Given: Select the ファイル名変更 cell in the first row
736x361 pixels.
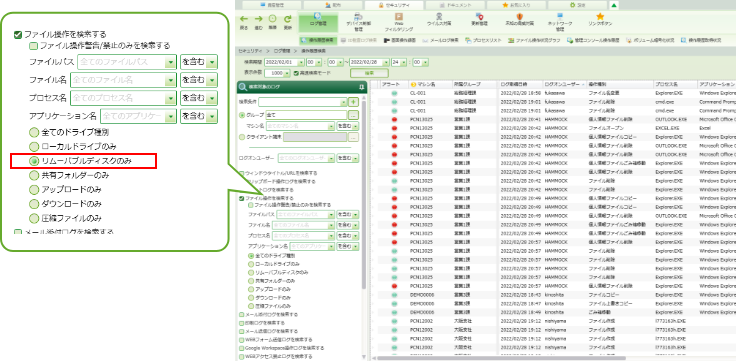Looking at the screenshot, I should click(603, 93).
